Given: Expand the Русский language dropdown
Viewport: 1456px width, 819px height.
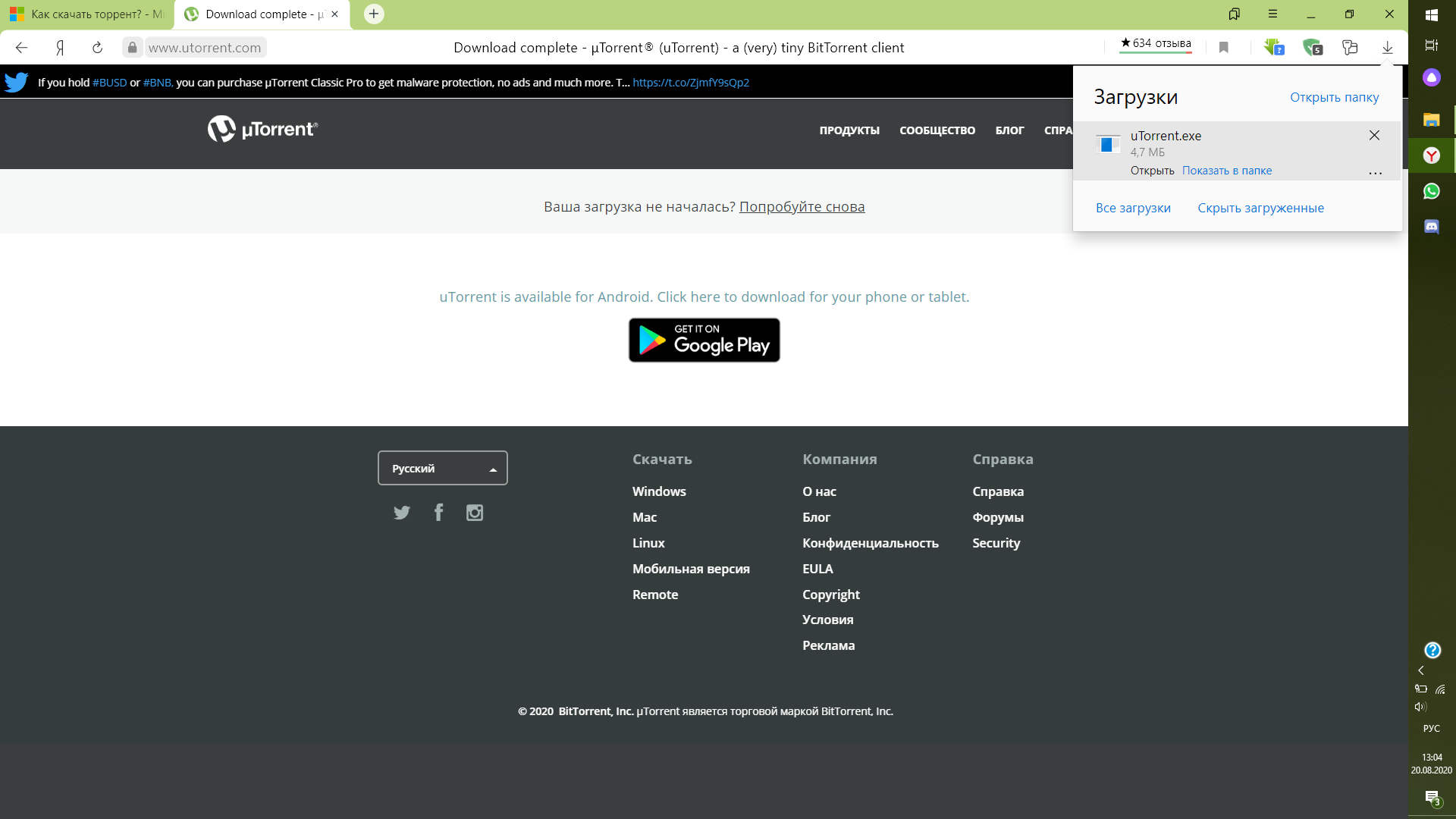Looking at the screenshot, I should (443, 468).
